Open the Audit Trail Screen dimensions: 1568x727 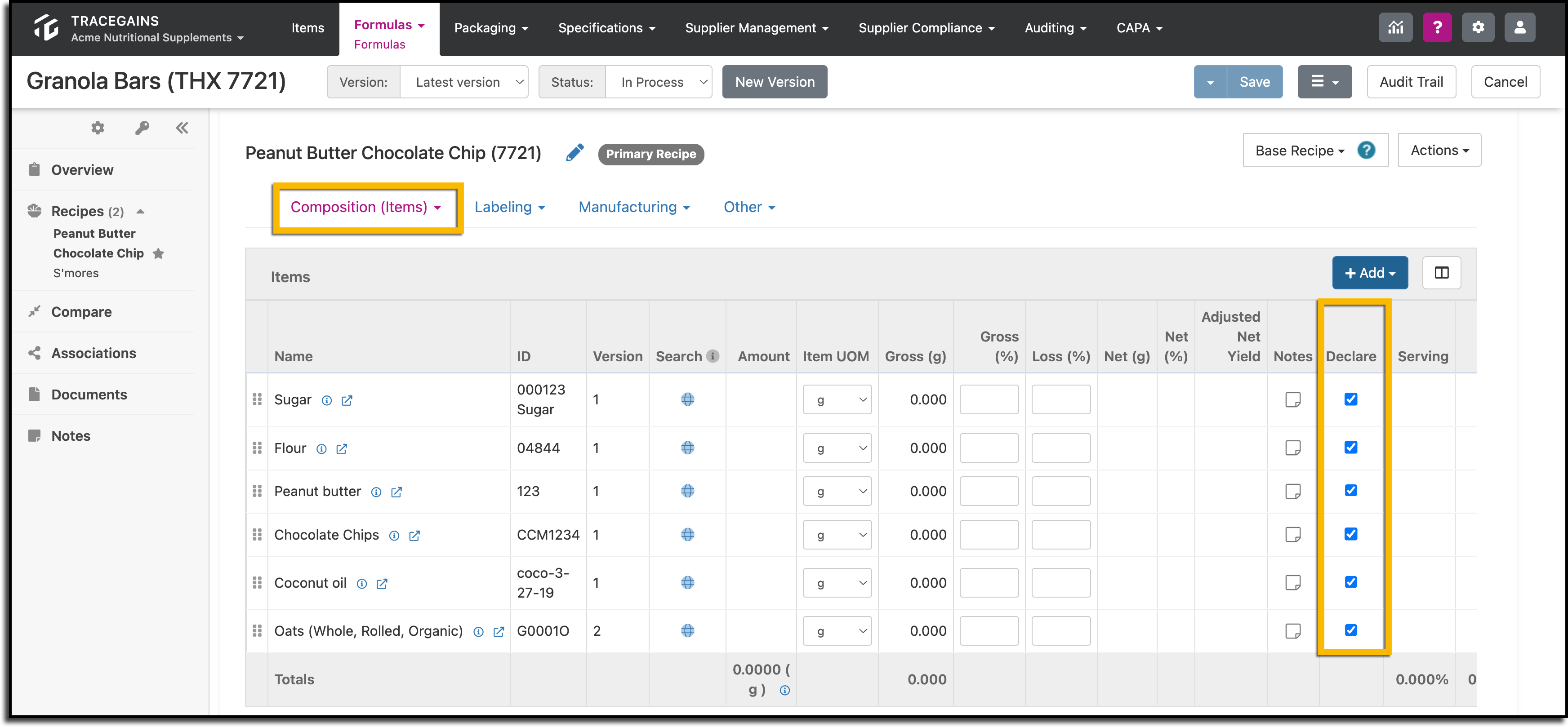click(x=1410, y=82)
